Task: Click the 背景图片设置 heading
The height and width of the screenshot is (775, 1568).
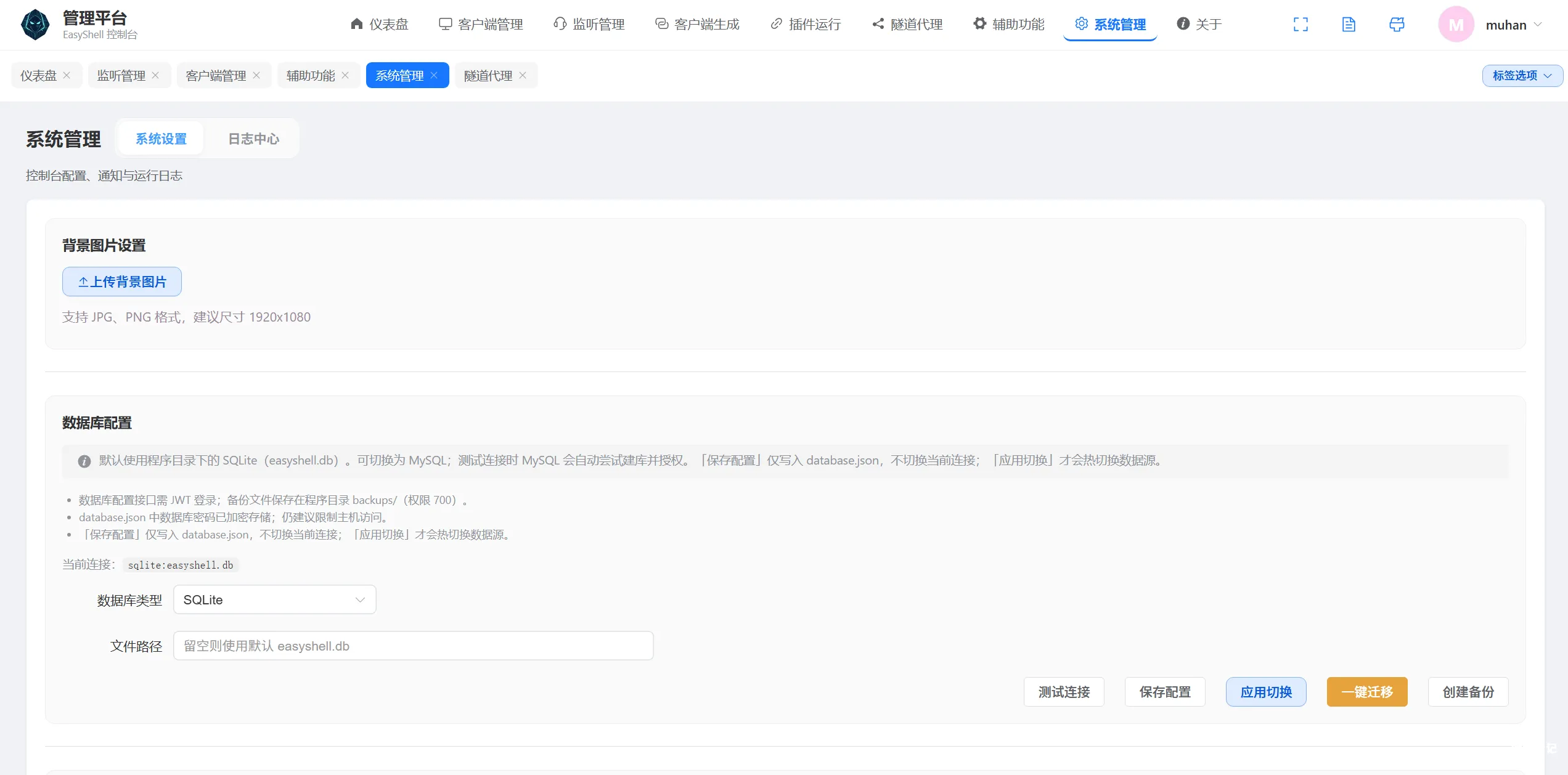Action: pyautogui.click(x=104, y=245)
